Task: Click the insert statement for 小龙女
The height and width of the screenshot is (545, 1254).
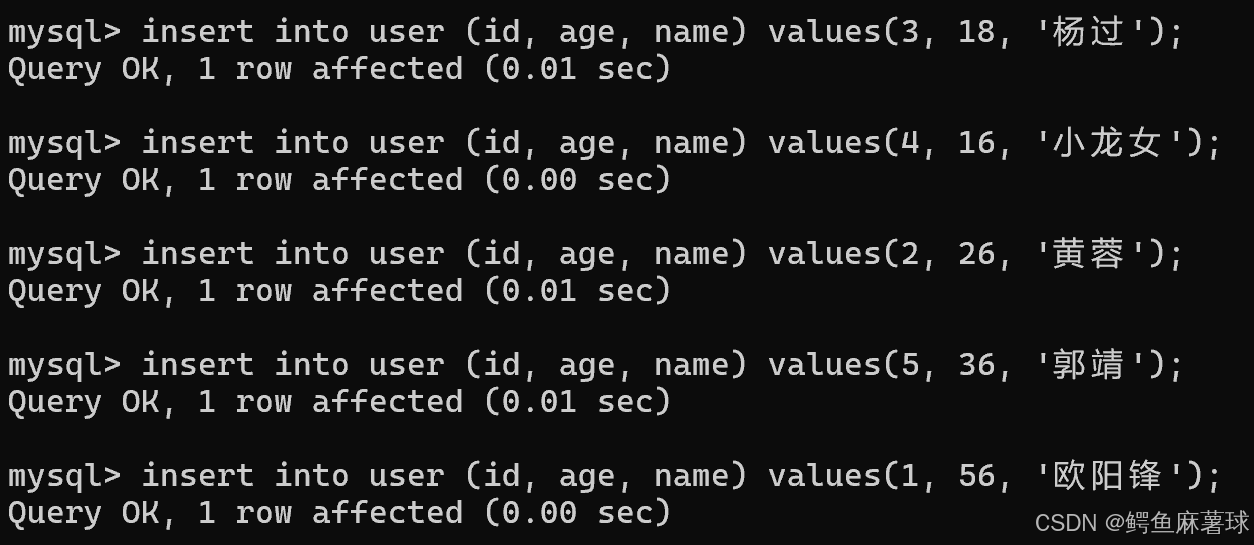Action: coord(614,144)
